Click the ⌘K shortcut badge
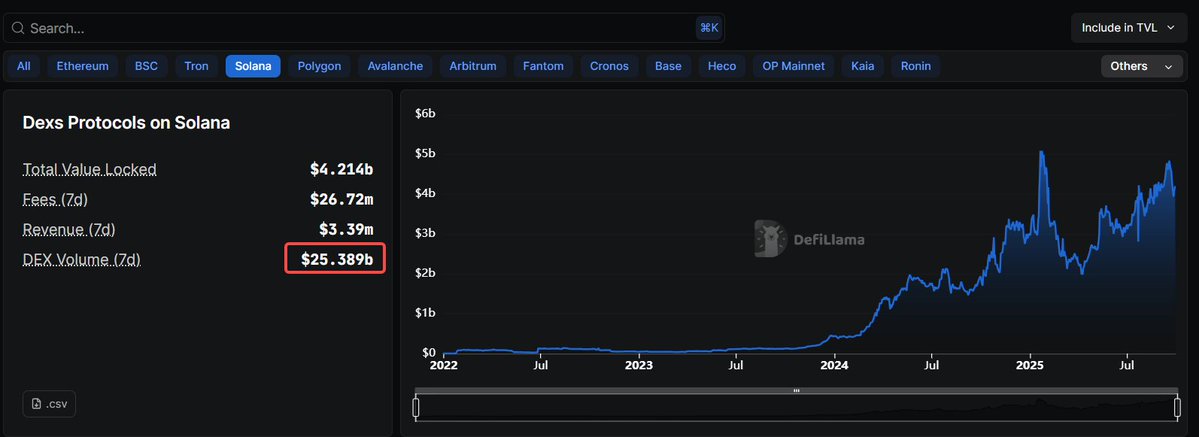1199x437 pixels. (709, 28)
